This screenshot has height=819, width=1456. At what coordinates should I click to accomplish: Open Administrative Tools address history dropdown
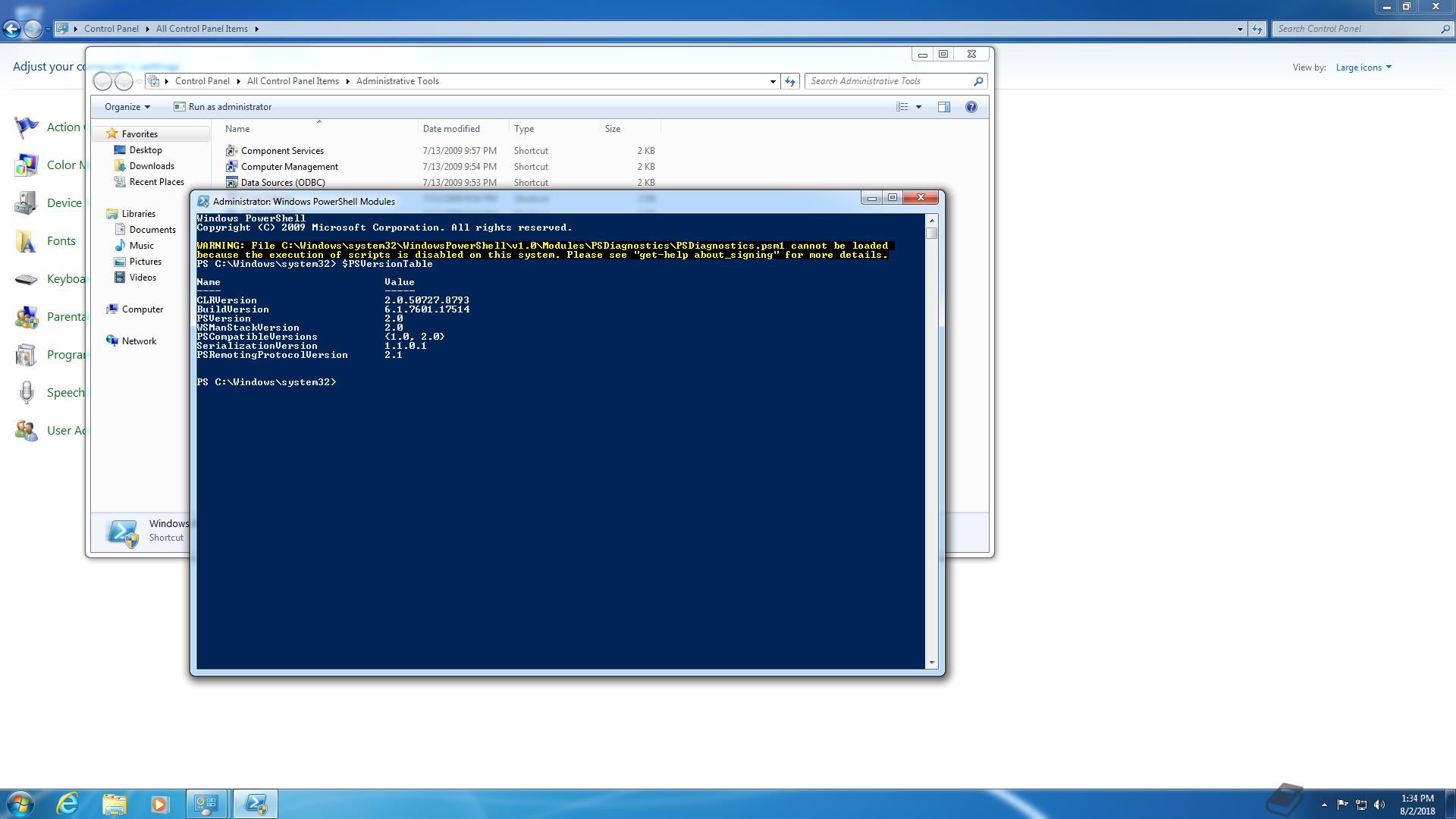click(773, 81)
